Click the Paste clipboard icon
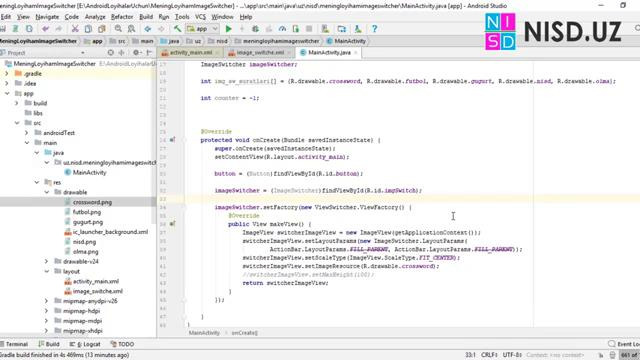The height and width of the screenshot is (360, 640). pyautogui.click(x=102, y=29)
